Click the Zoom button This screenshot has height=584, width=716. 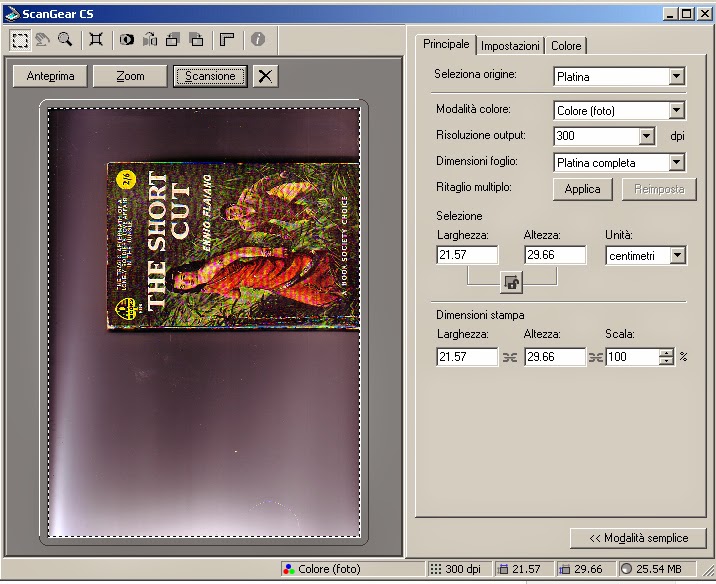[x=130, y=76]
